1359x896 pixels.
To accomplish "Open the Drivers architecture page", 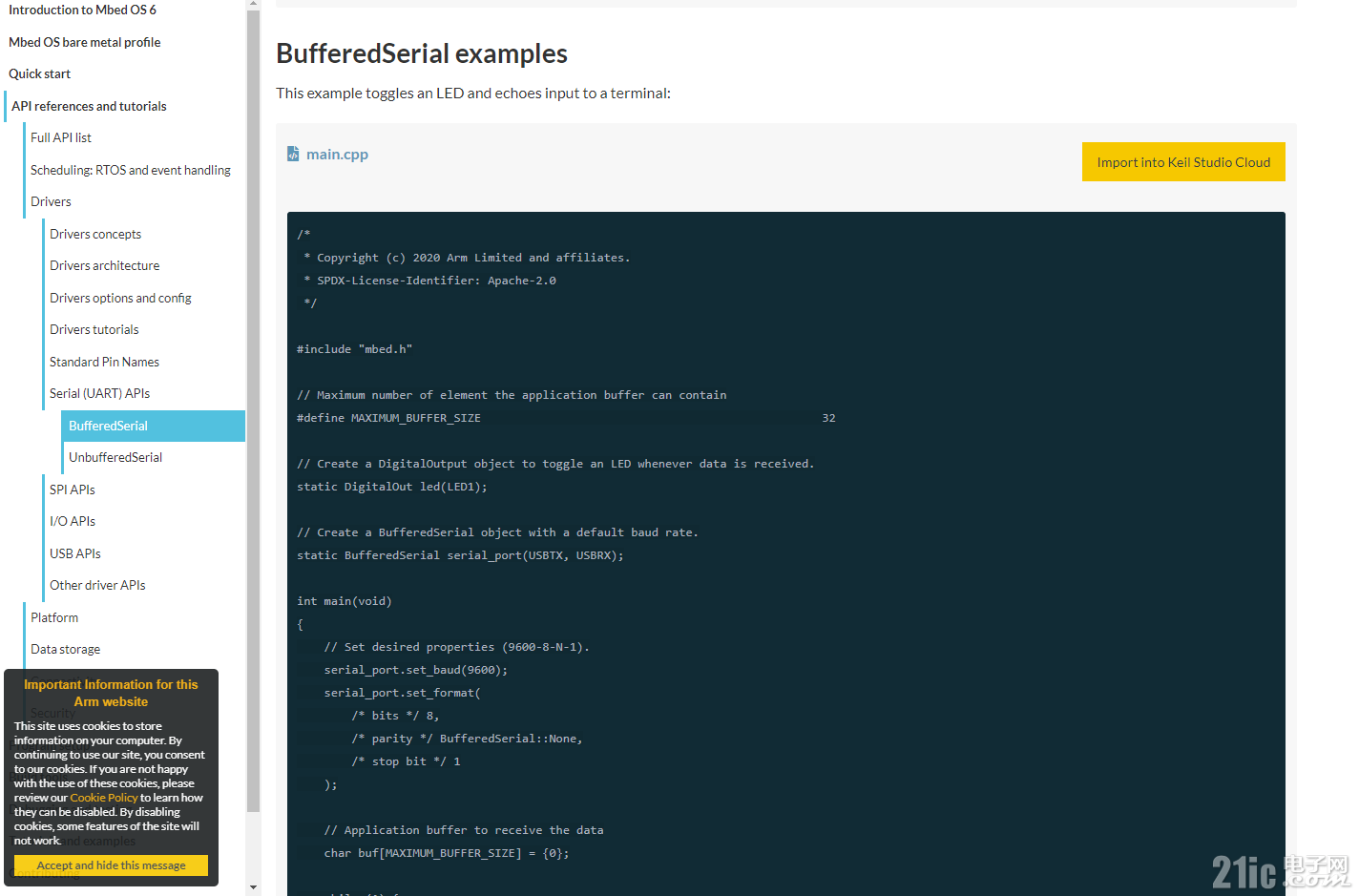I will (x=105, y=265).
